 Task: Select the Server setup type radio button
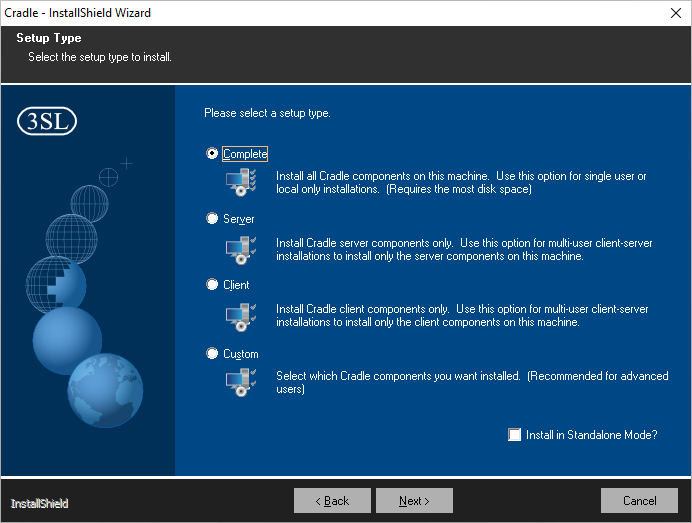(212, 218)
